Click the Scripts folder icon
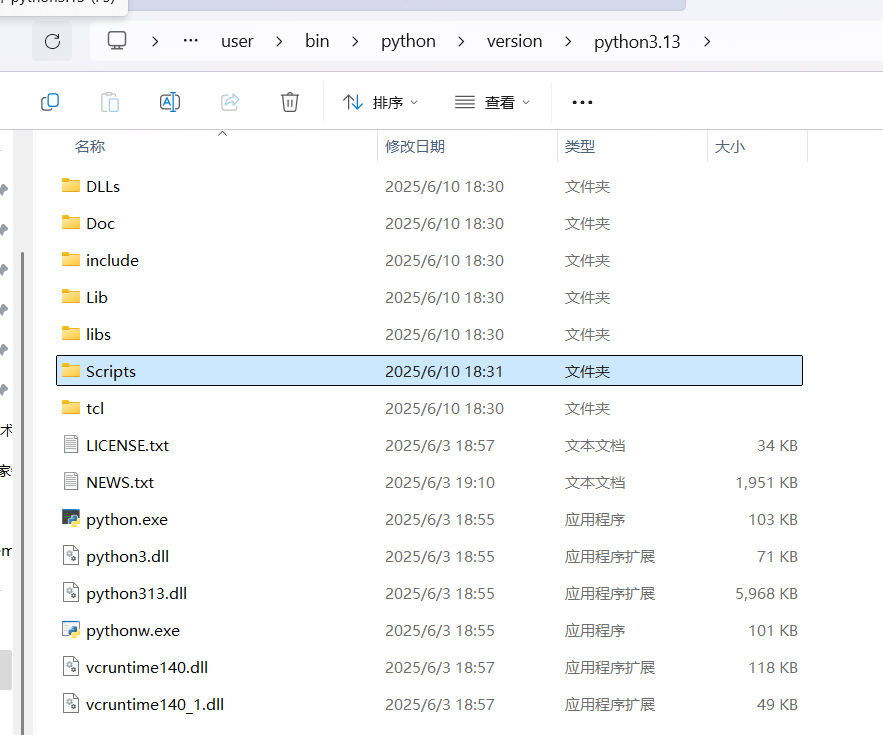Screen dimensions: 883x735 [x=71, y=370]
